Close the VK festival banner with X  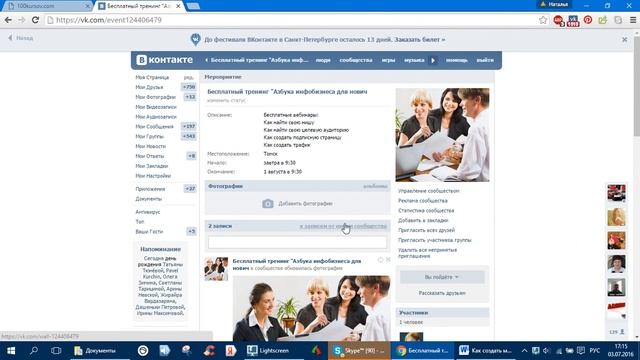624,40
